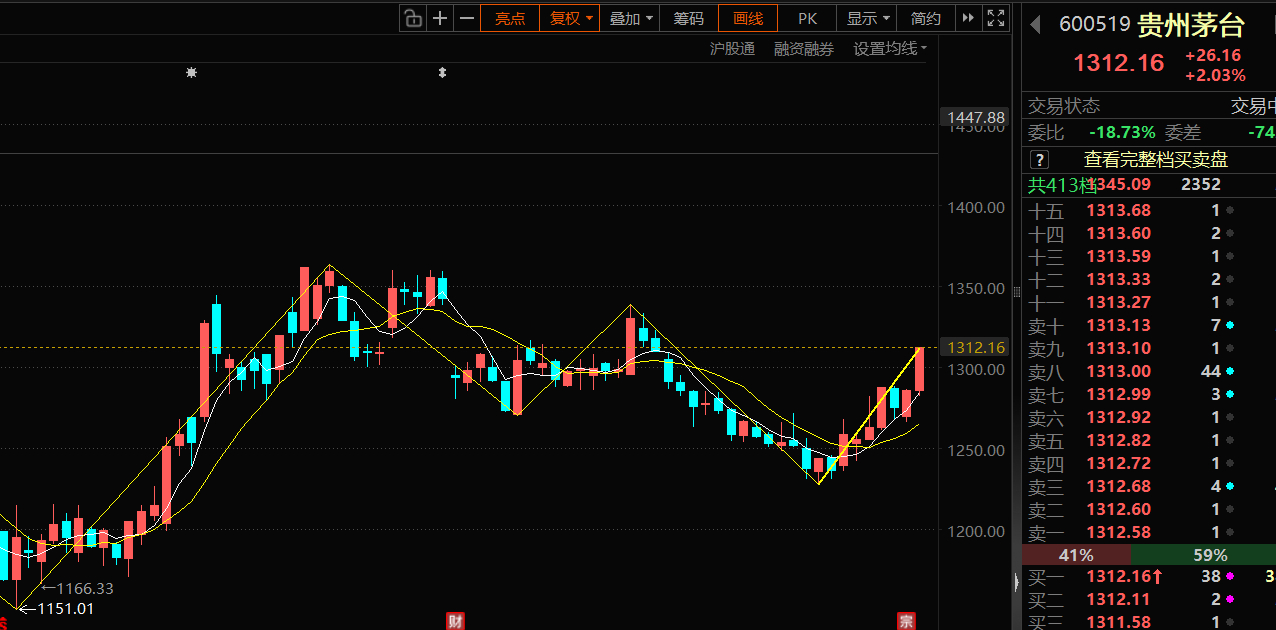Click the 买二 price 1312.11

1119,599
